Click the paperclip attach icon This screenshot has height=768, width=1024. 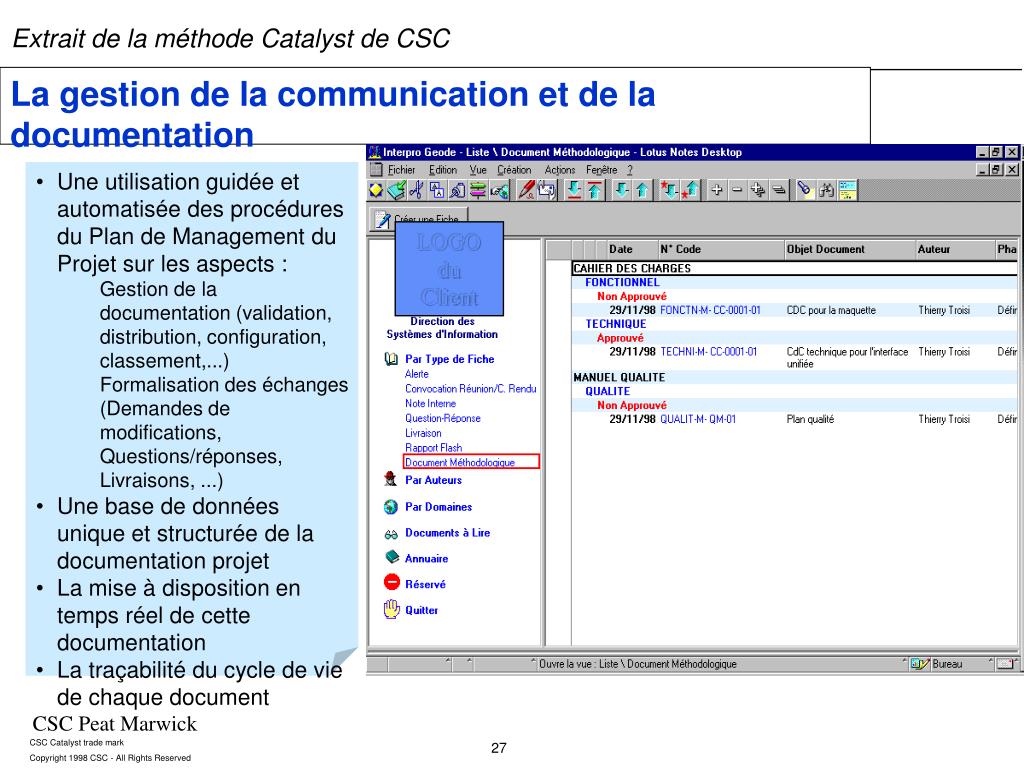click(x=458, y=190)
